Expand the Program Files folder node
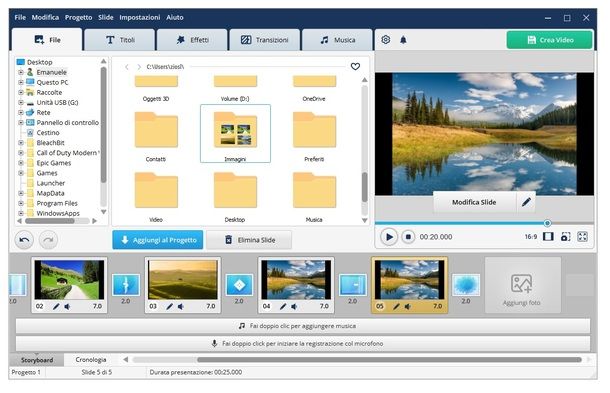 pyautogui.click(x=21, y=203)
